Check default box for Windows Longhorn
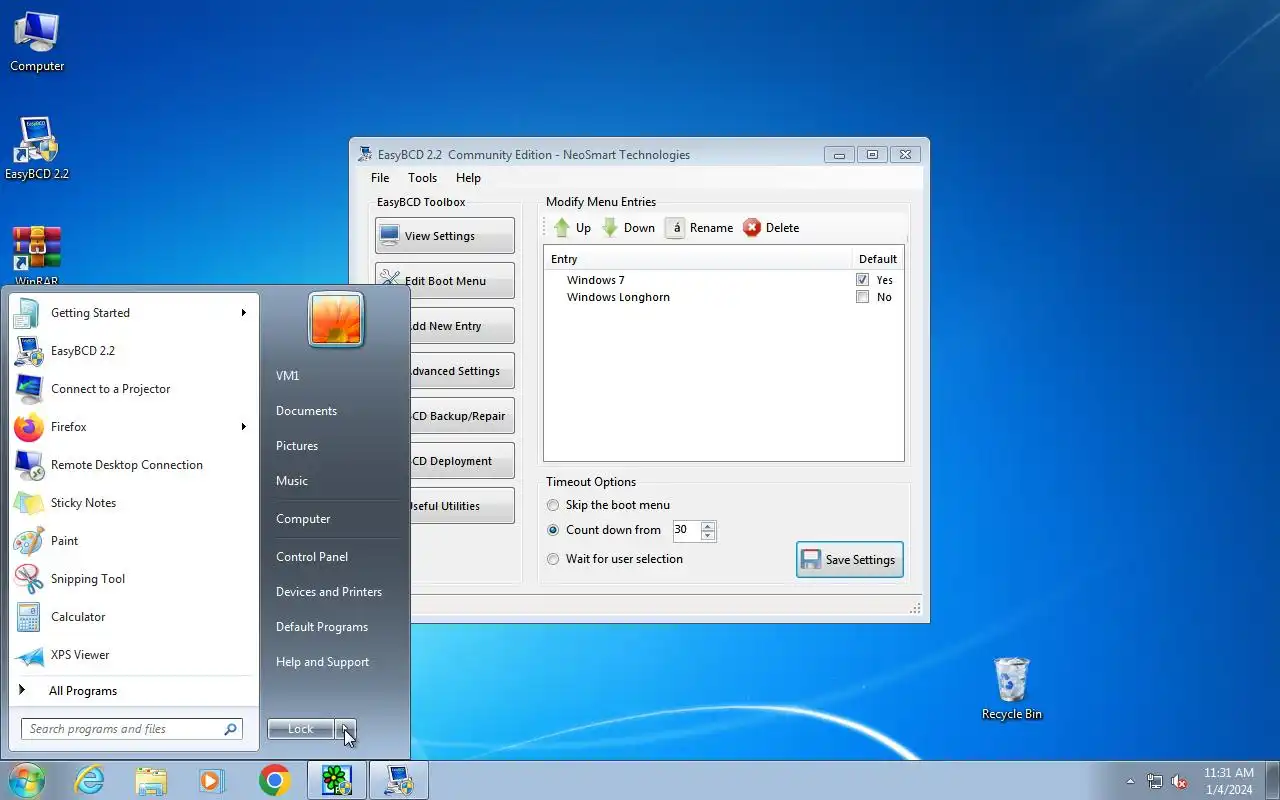Viewport: 1280px width, 800px height. (862, 297)
